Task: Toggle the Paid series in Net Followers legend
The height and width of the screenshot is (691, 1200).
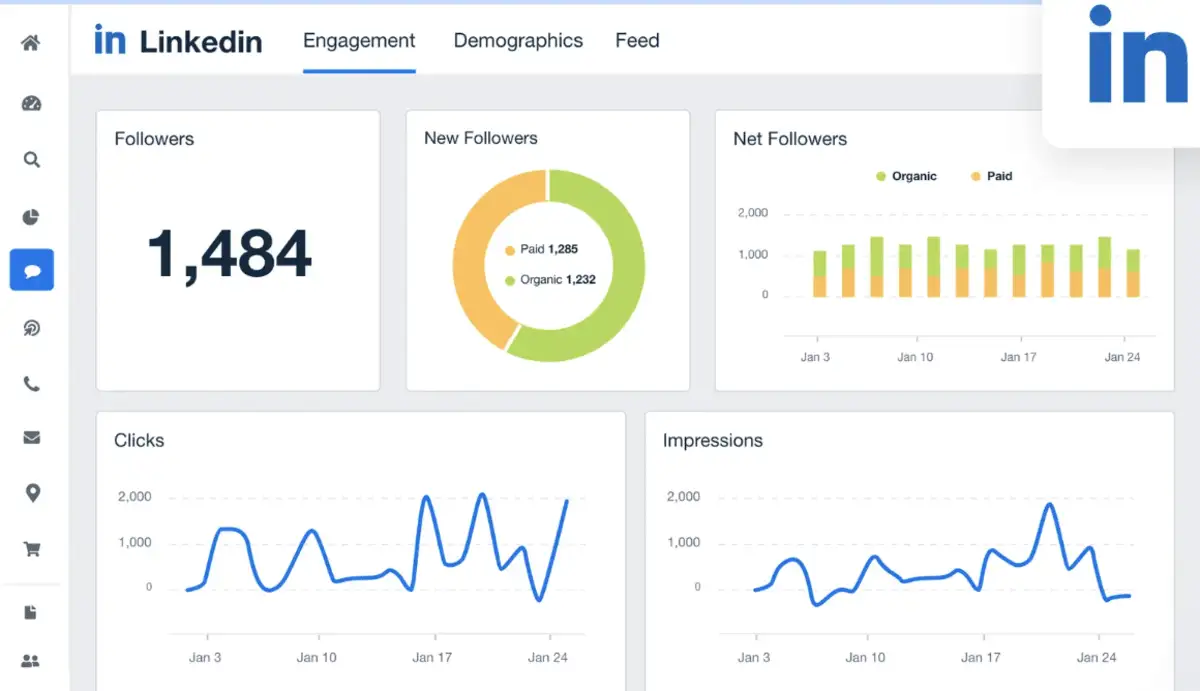Action: (990, 176)
